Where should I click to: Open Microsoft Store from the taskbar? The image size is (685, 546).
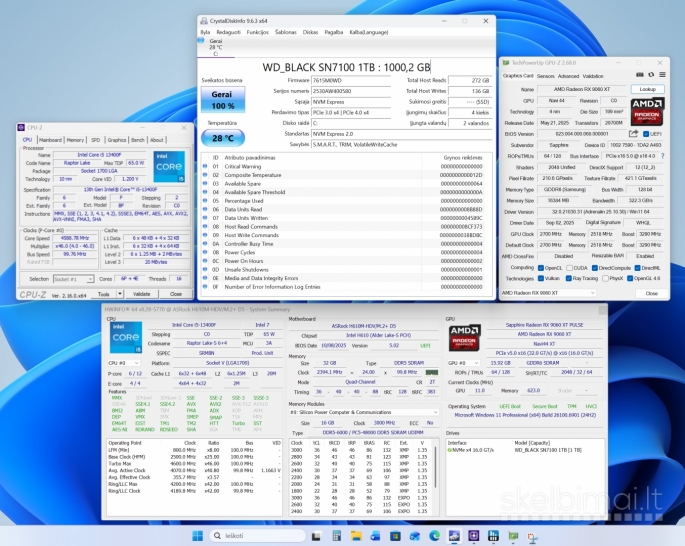click(x=395, y=536)
